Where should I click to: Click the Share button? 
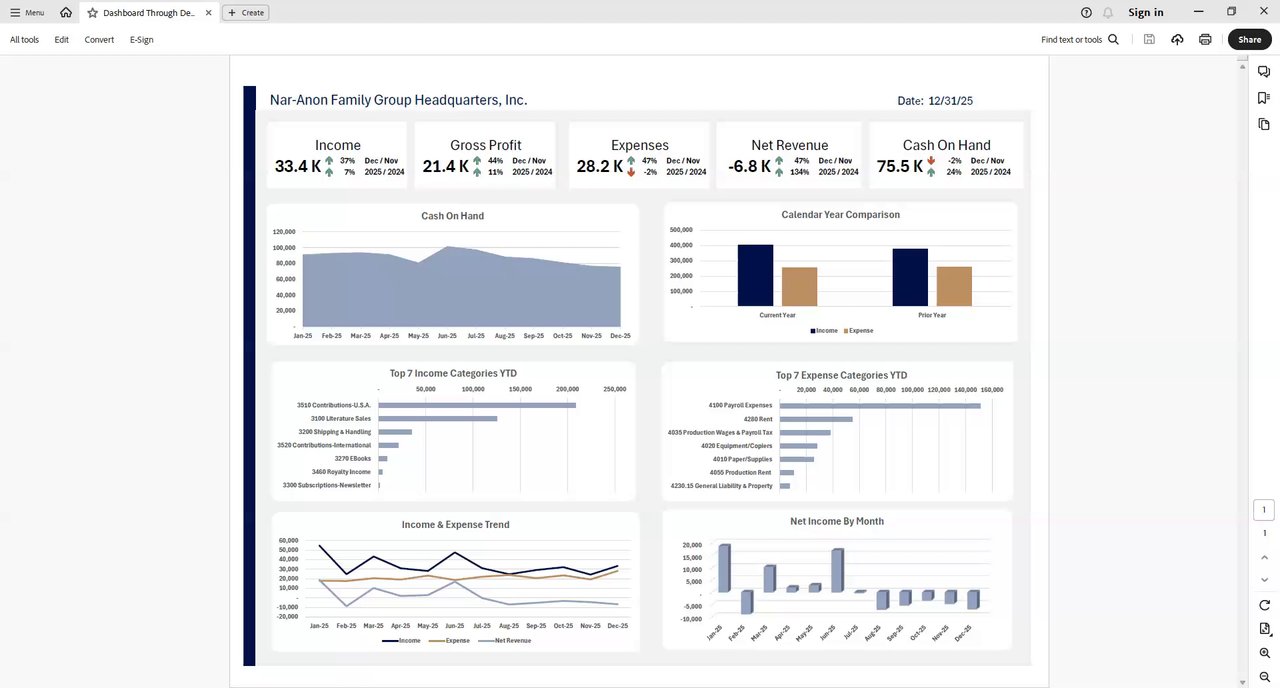[1249, 40]
